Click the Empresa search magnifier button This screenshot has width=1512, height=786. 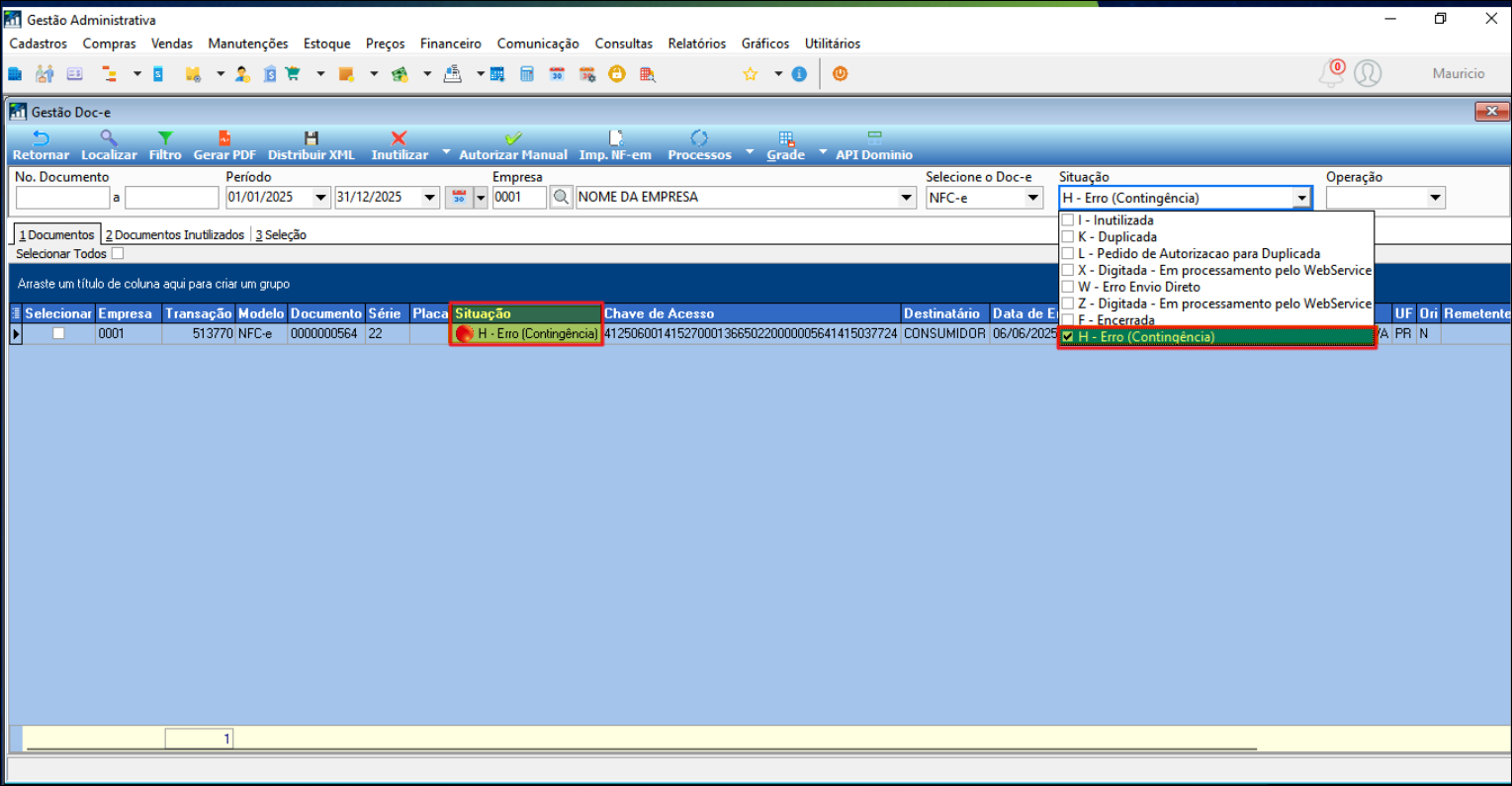pos(561,198)
